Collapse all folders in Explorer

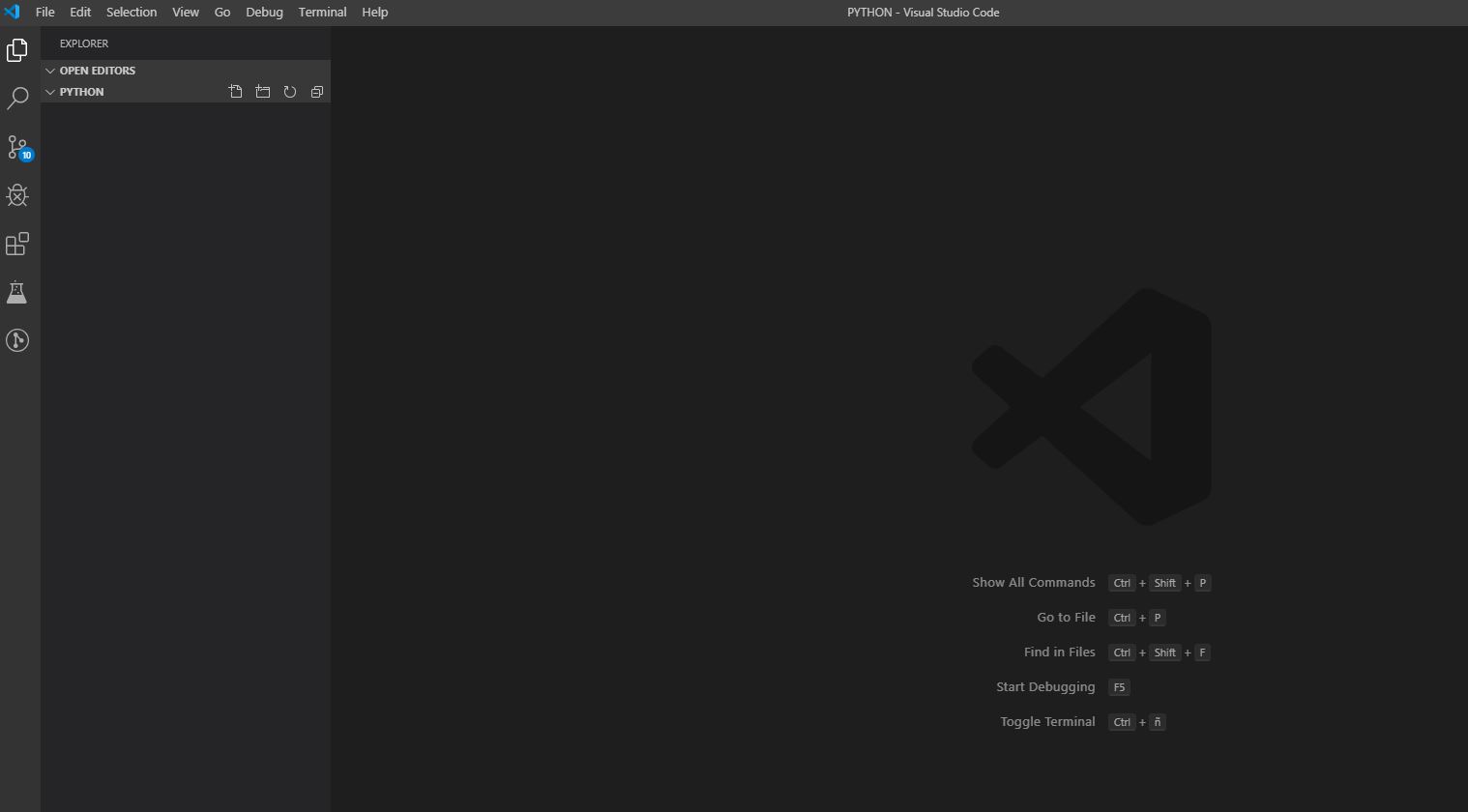317,92
